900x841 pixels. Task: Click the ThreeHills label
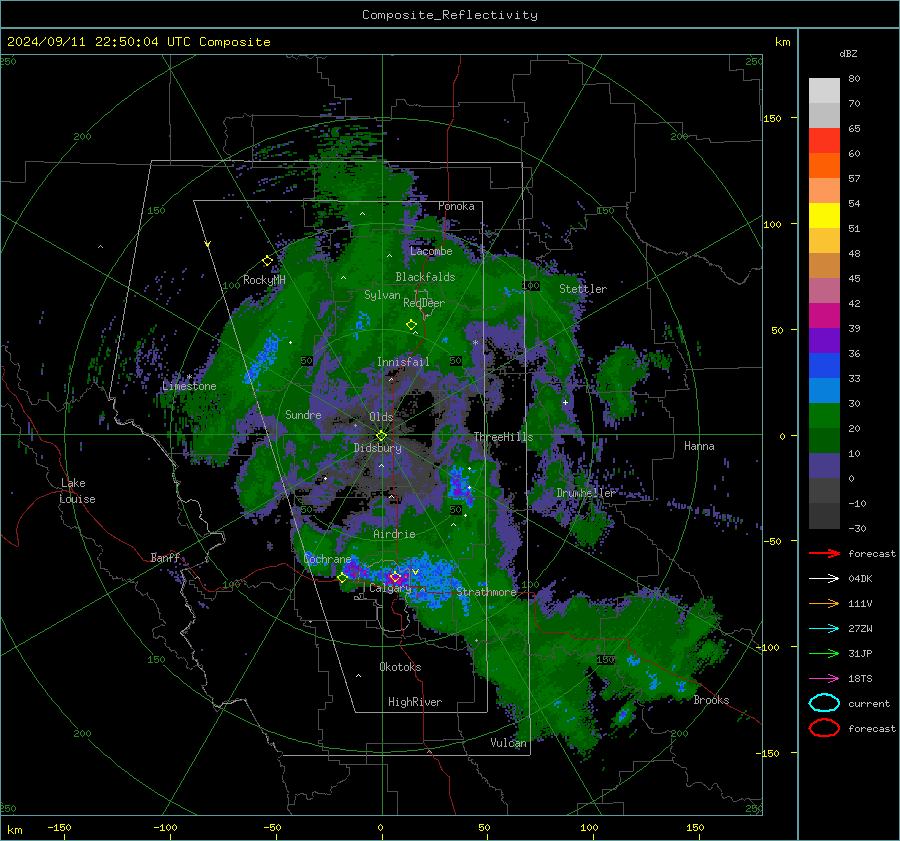point(503,437)
